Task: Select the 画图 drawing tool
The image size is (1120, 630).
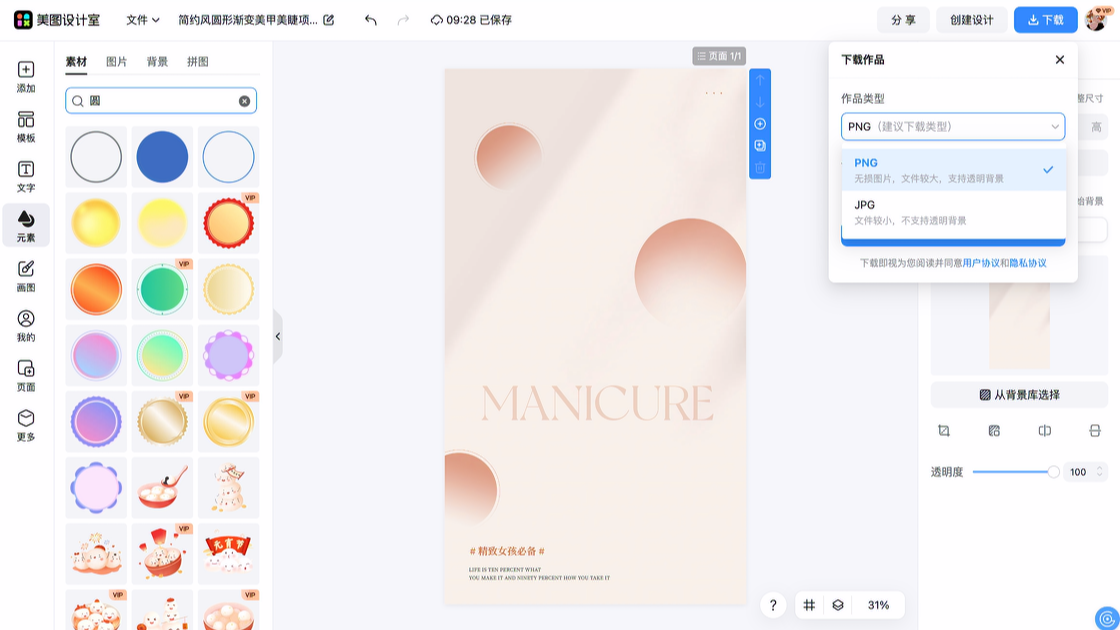Action: coord(26,276)
